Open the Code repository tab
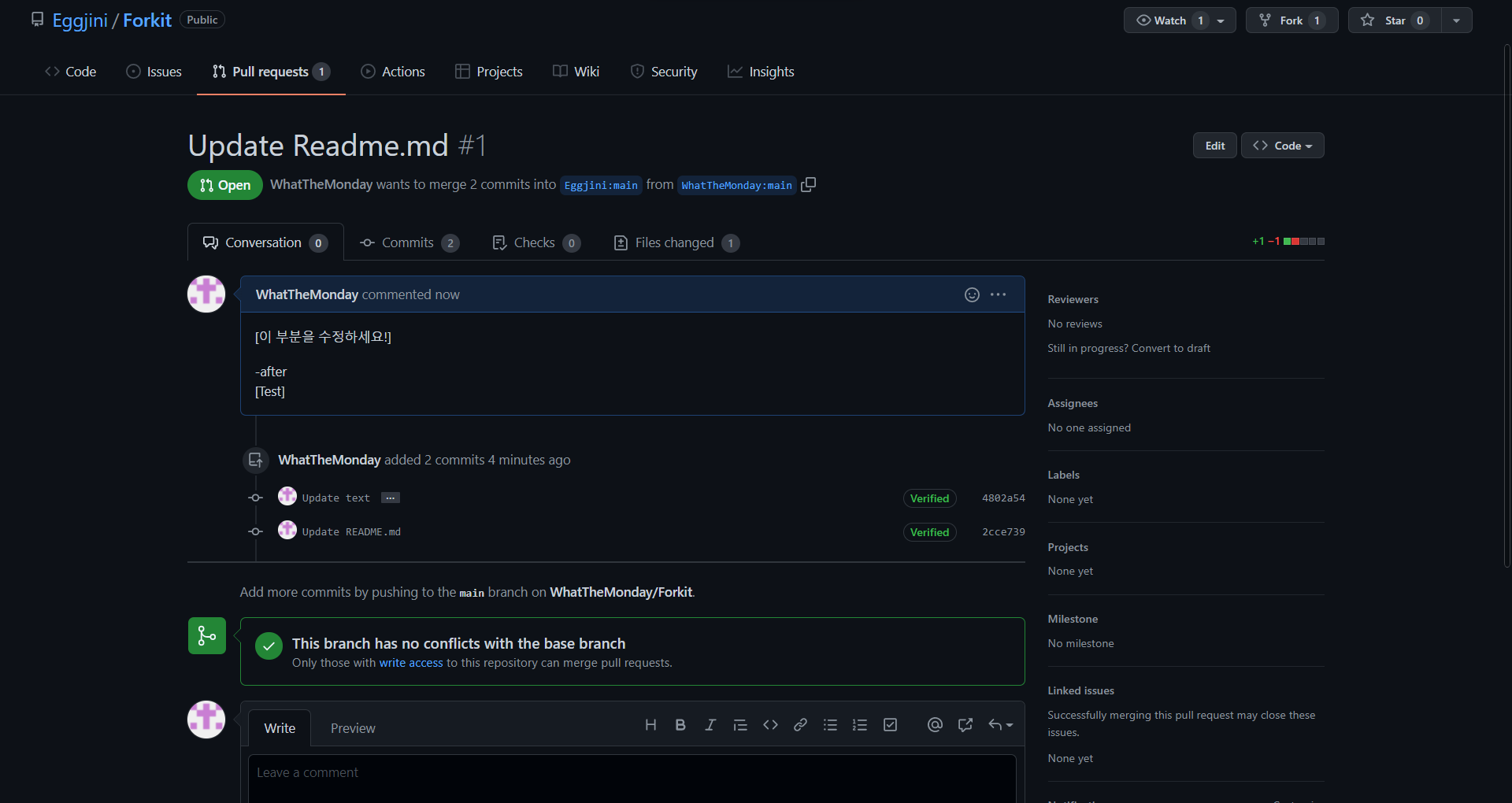This screenshot has width=1512, height=803. (x=71, y=72)
